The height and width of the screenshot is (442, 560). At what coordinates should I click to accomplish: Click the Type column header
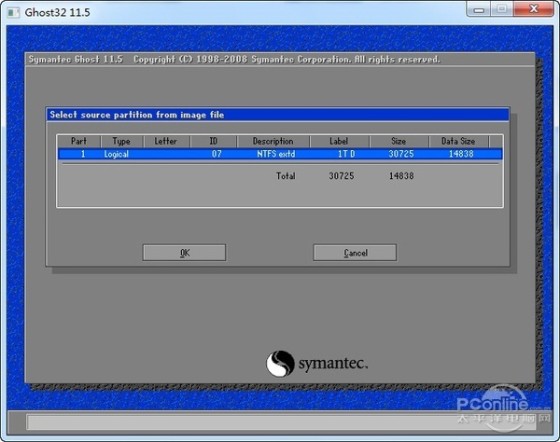(x=122, y=141)
